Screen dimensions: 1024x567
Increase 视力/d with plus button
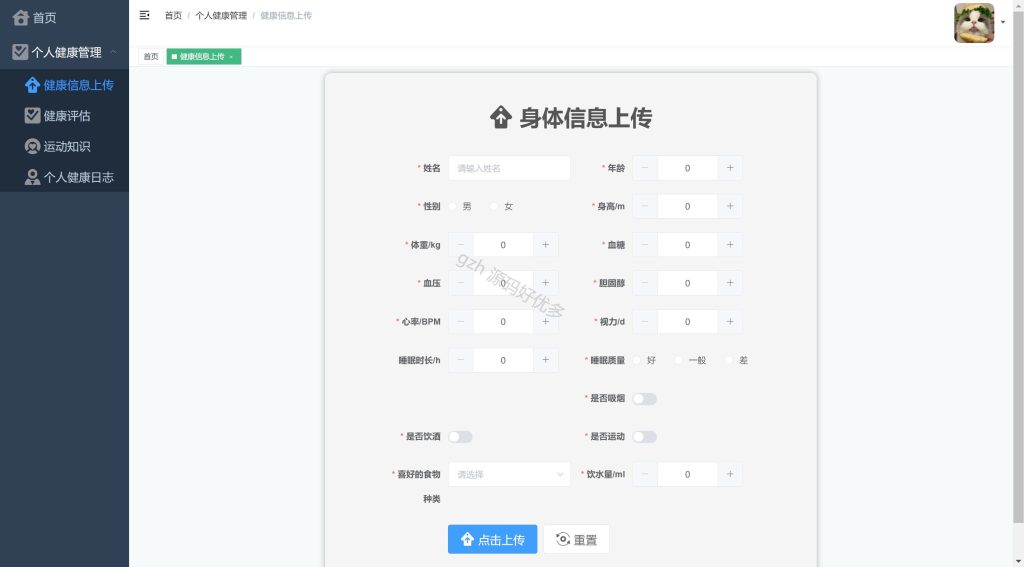pyautogui.click(x=729, y=321)
